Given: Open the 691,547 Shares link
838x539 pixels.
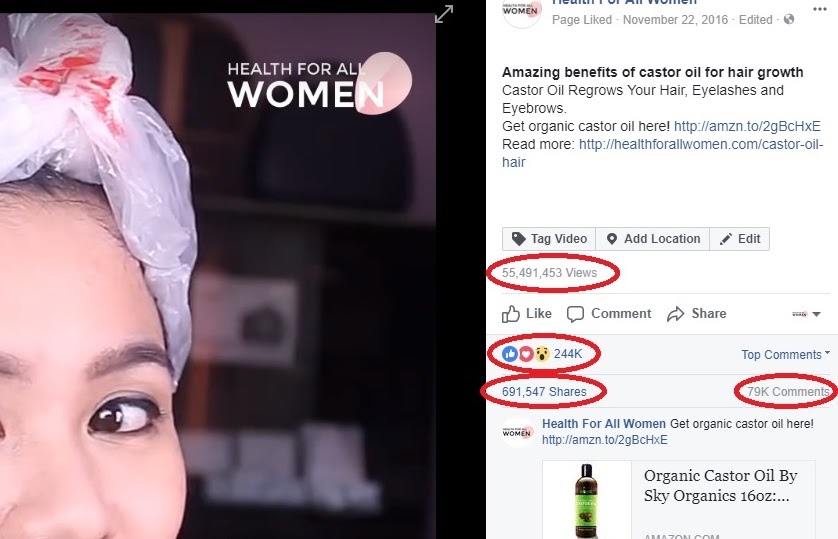Looking at the screenshot, I should coord(544,392).
